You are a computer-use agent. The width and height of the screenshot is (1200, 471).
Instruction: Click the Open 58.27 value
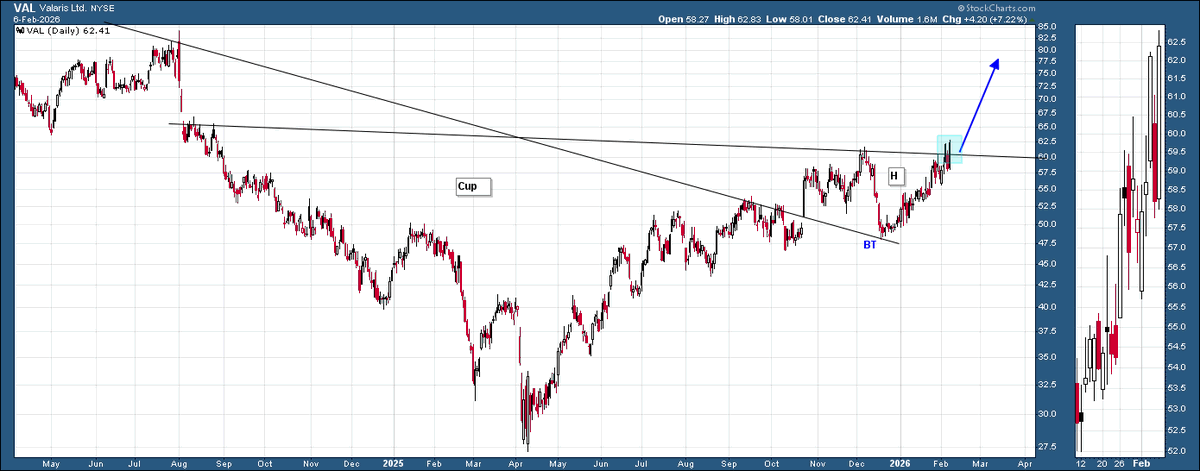(x=685, y=19)
